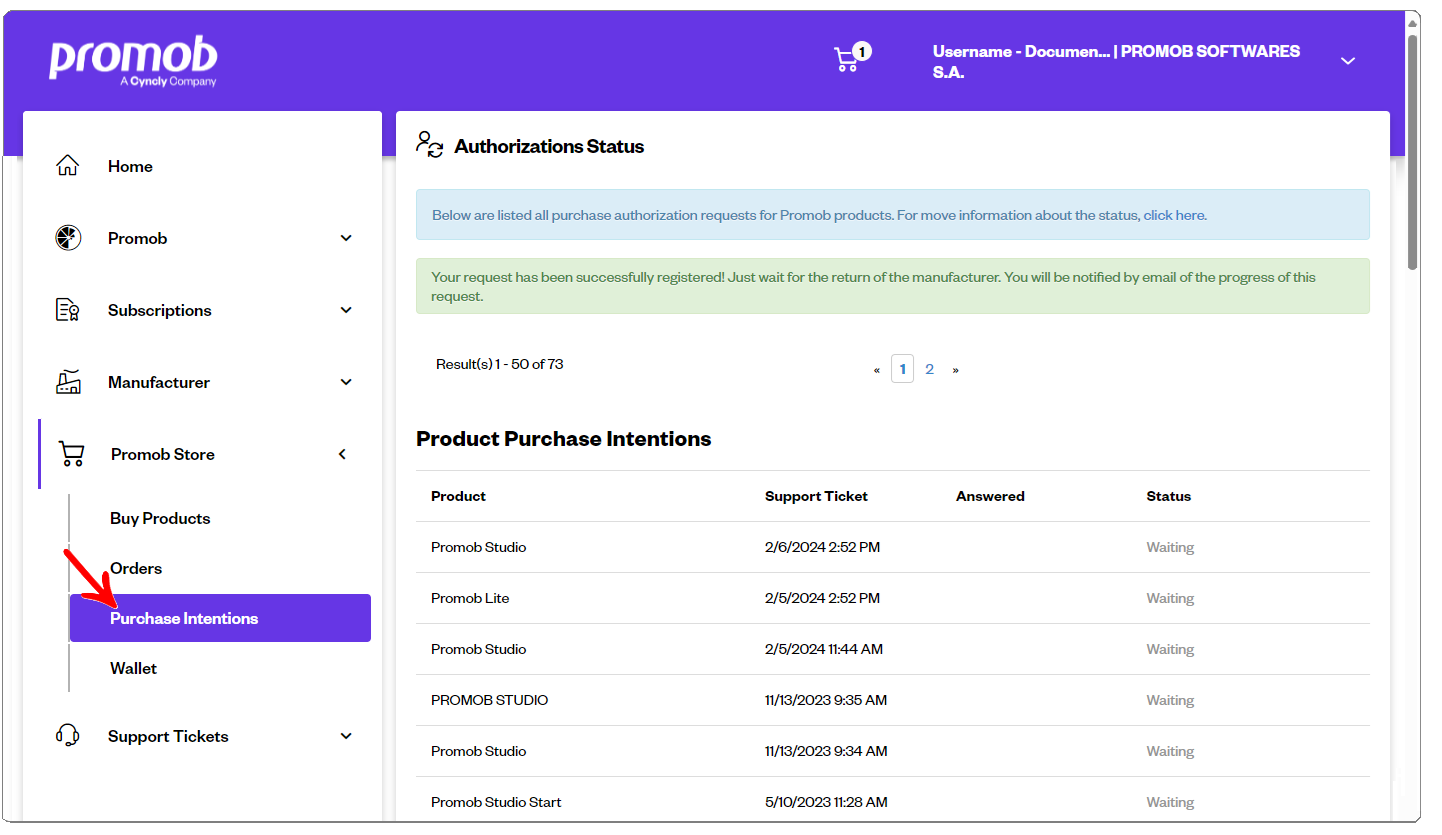Viewport: 1442px width, 835px height.
Task: Click the Promob Store cart icon
Action: (71, 454)
